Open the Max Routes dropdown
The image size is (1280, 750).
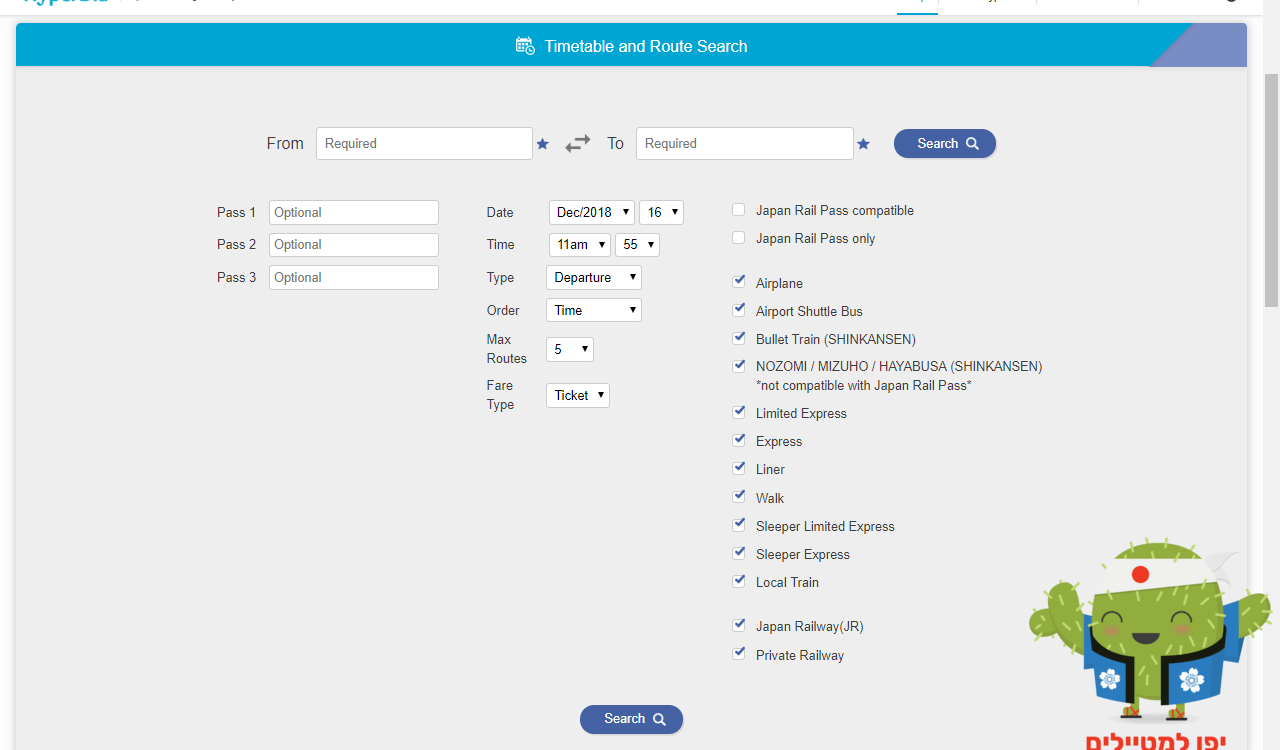(x=570, y=350)
